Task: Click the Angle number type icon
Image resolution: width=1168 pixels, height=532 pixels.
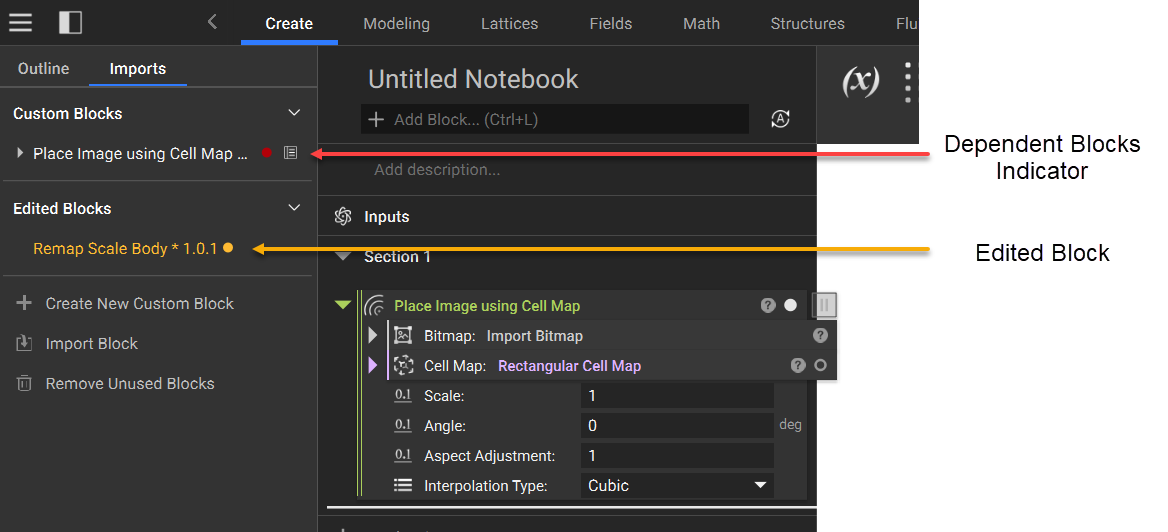Action: coord(403,425)
